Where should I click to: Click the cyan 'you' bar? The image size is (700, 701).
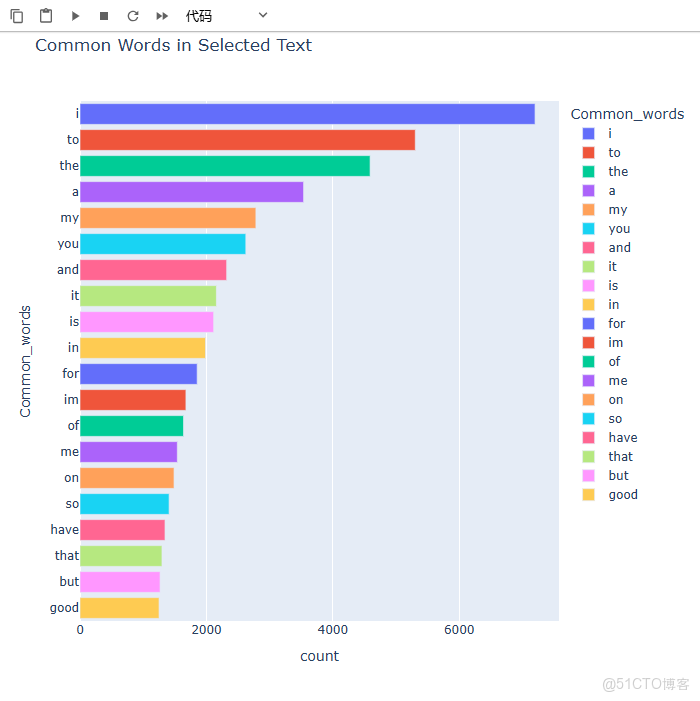click(x=162, y=244)
